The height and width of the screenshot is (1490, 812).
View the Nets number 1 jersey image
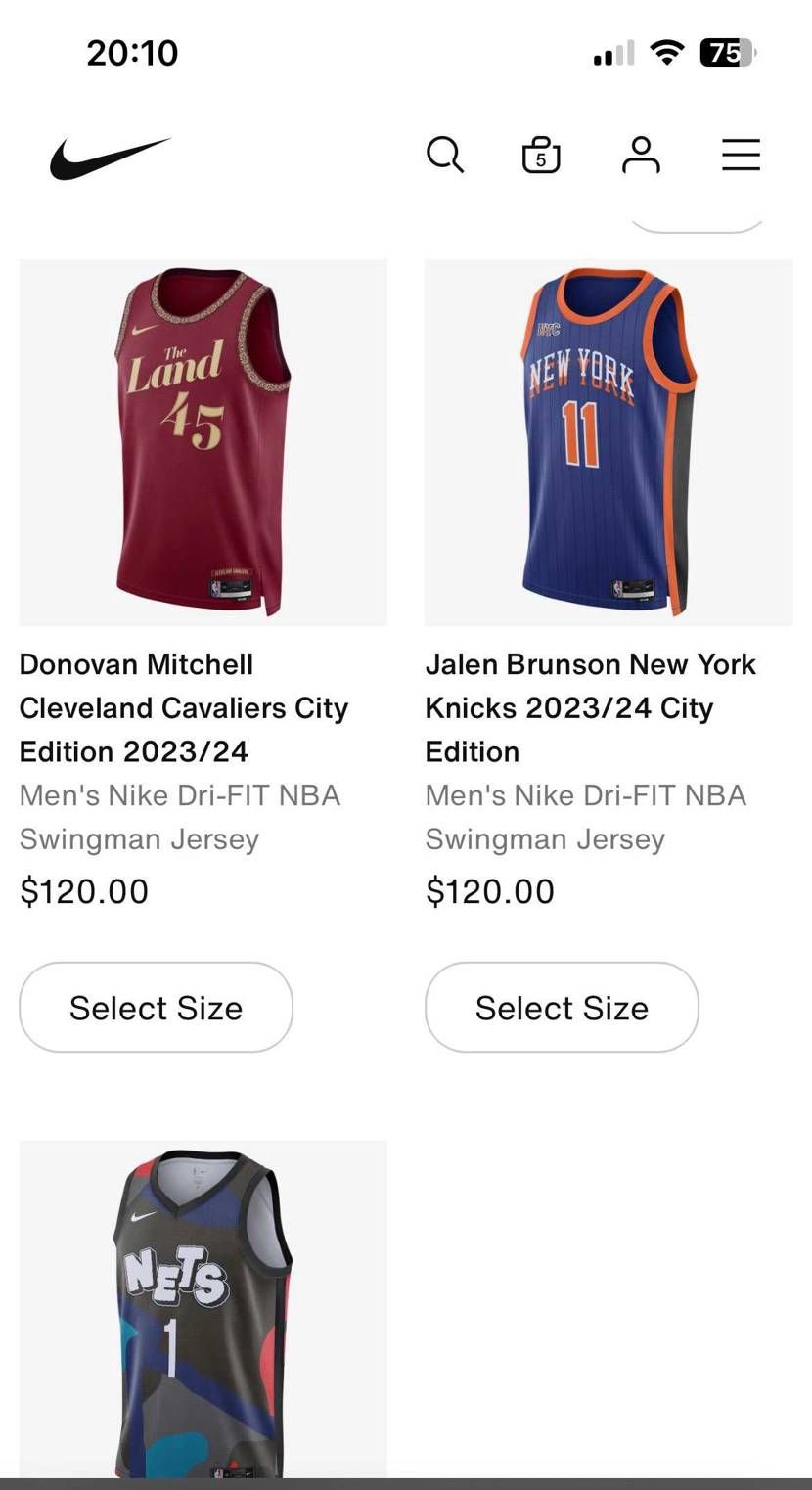[x=203, y=1311]
